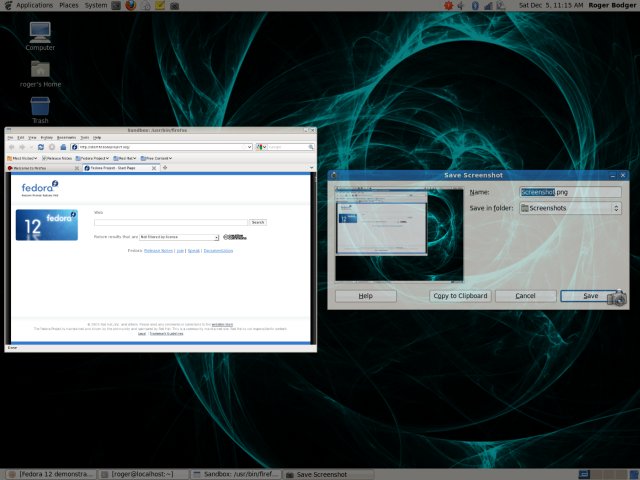
Task: Click the Save button in the dialog
Action: coord(591,296)
